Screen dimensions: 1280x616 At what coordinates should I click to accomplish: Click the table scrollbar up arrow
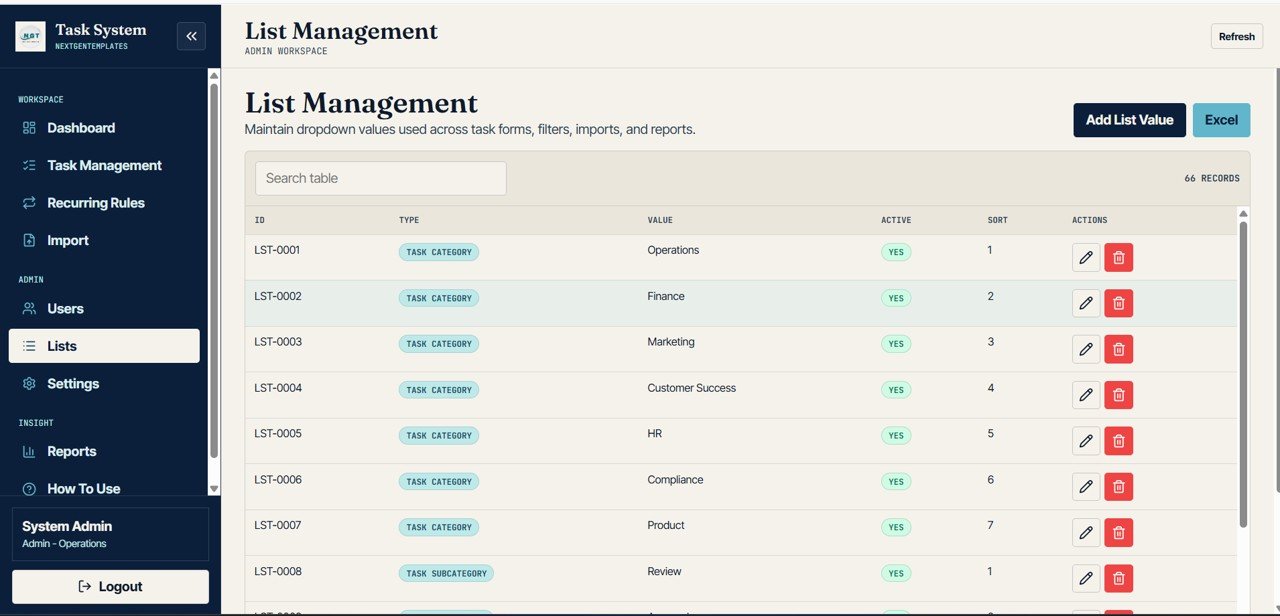point(1243,213)
